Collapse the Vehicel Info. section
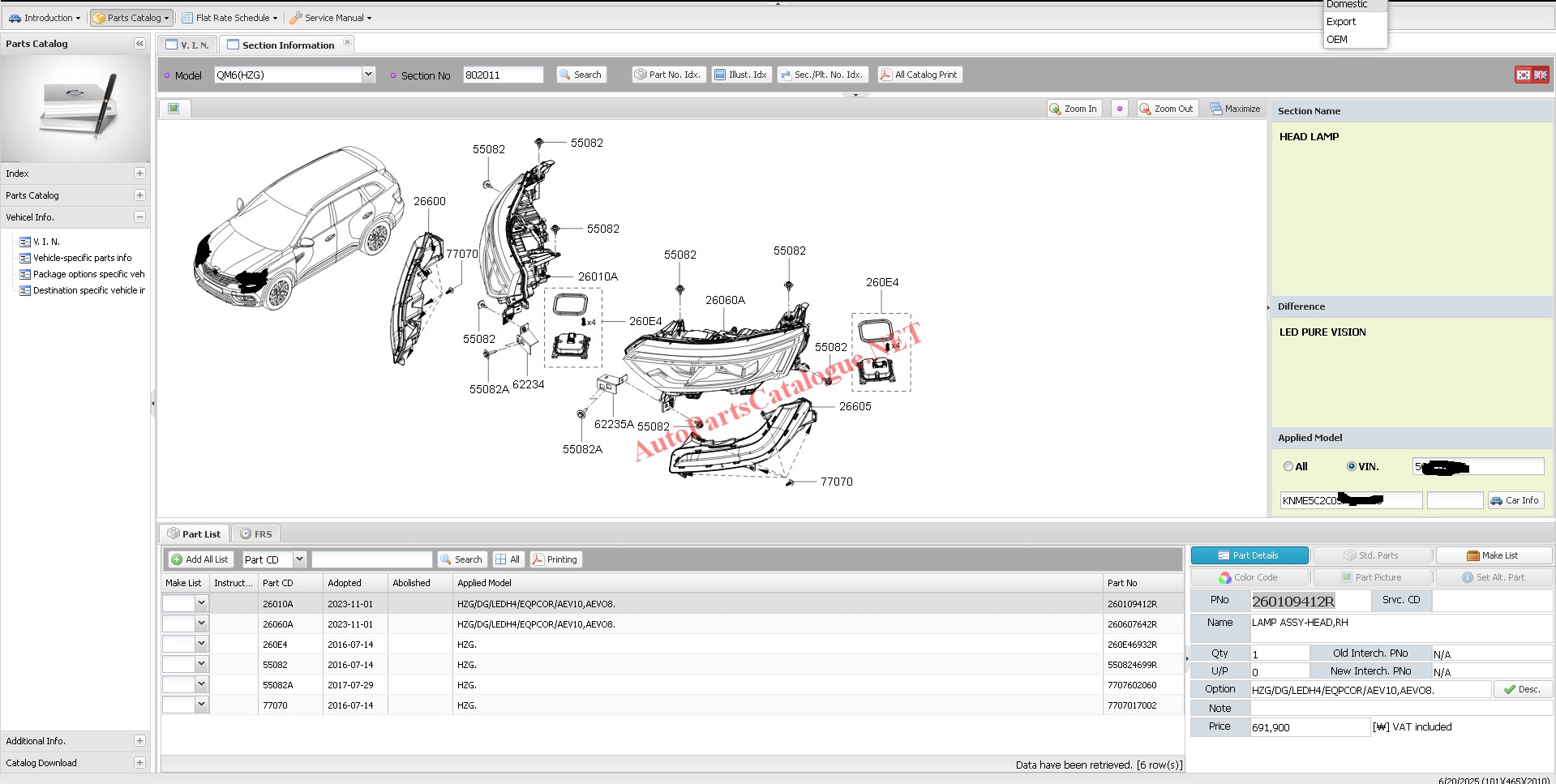 click(x=139, y=217)
